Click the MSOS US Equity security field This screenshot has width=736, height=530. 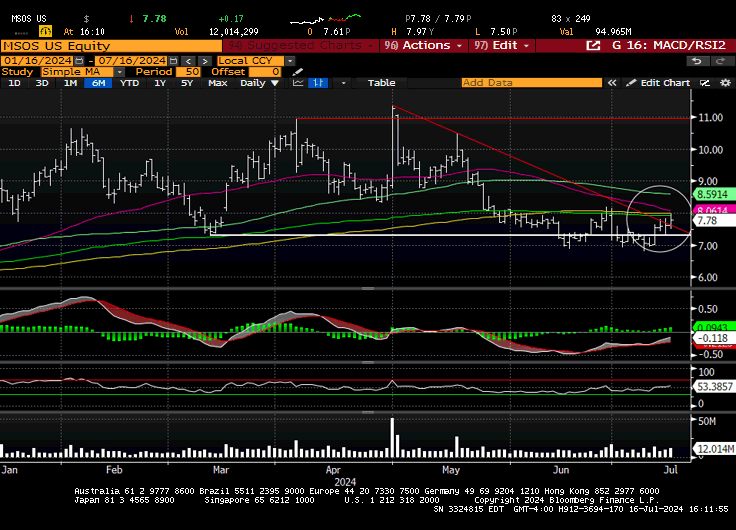(111, 46)
